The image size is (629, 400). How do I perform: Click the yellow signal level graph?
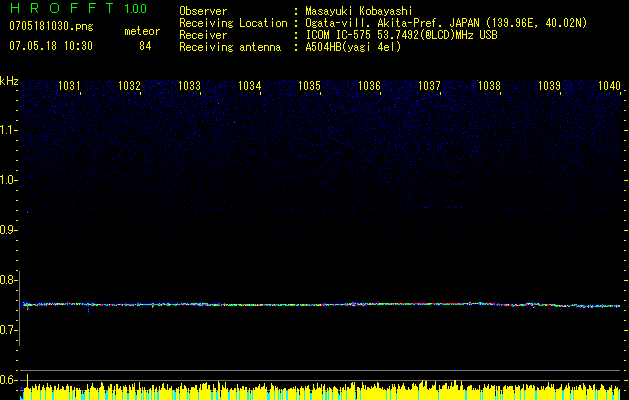(320, 391)
